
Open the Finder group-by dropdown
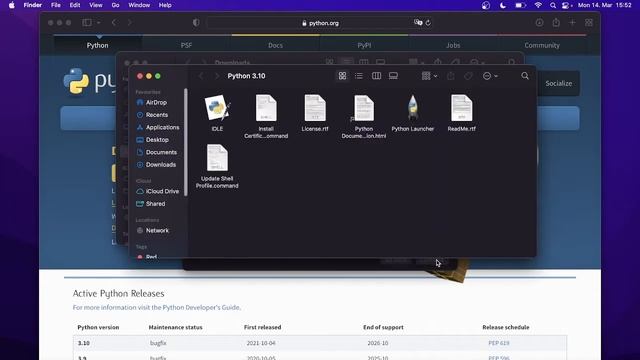[429, 76]
